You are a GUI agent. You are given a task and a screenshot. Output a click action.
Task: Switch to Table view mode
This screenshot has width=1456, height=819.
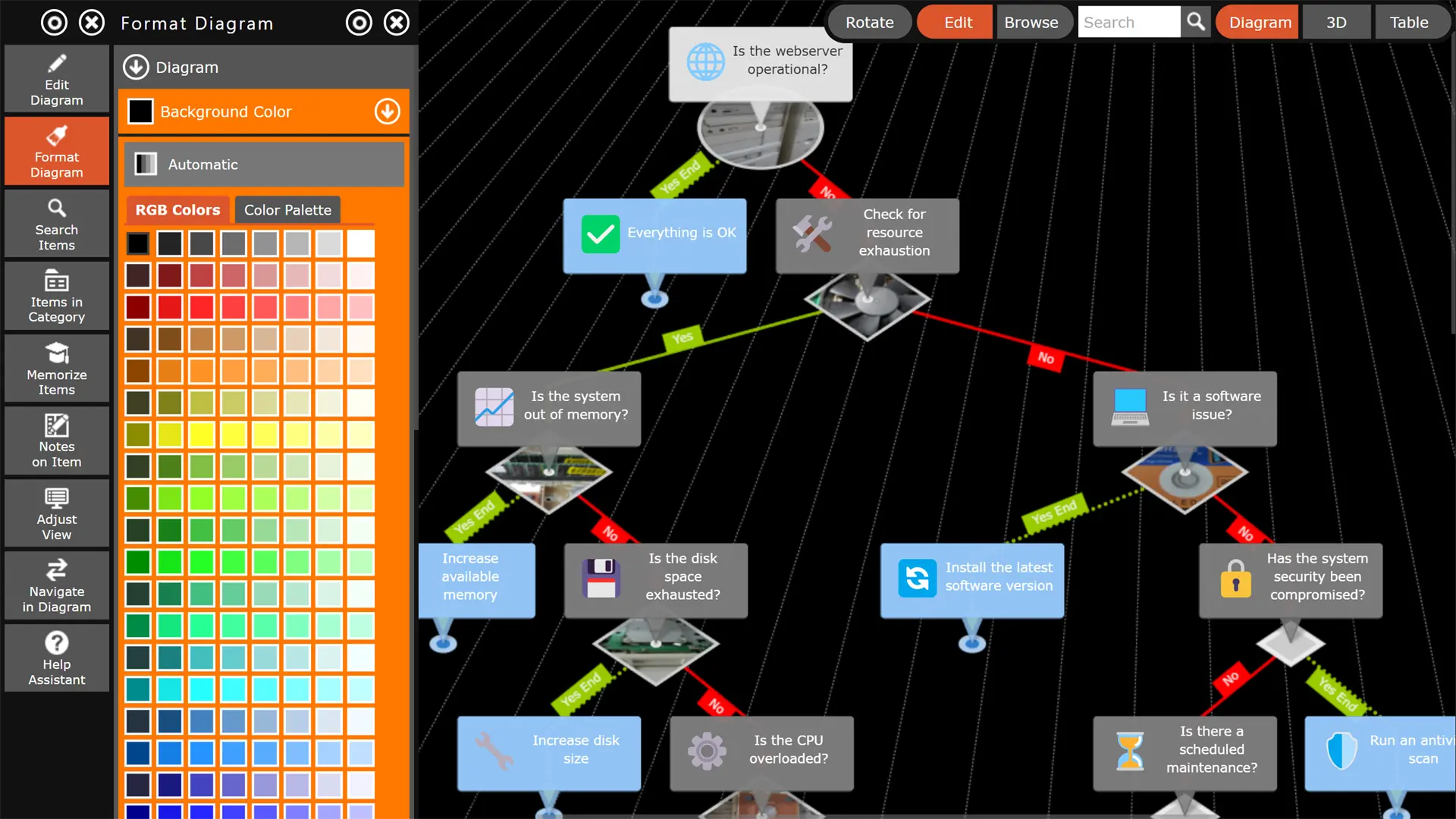tap(1409, 22)
